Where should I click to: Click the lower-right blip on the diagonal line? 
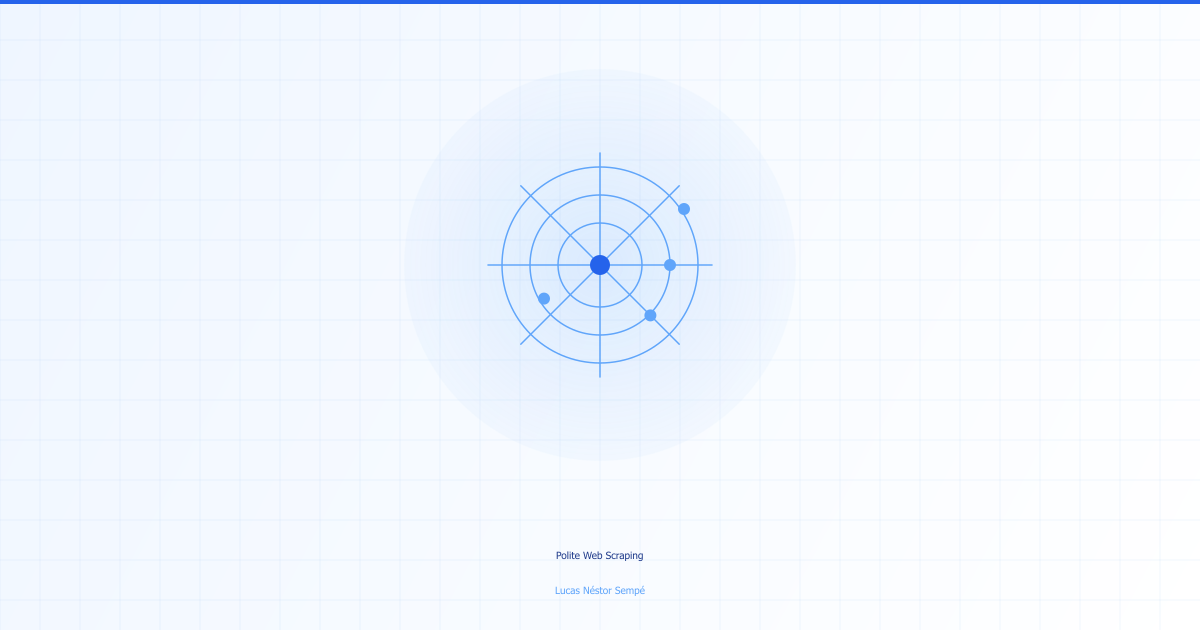pos(650,315)
